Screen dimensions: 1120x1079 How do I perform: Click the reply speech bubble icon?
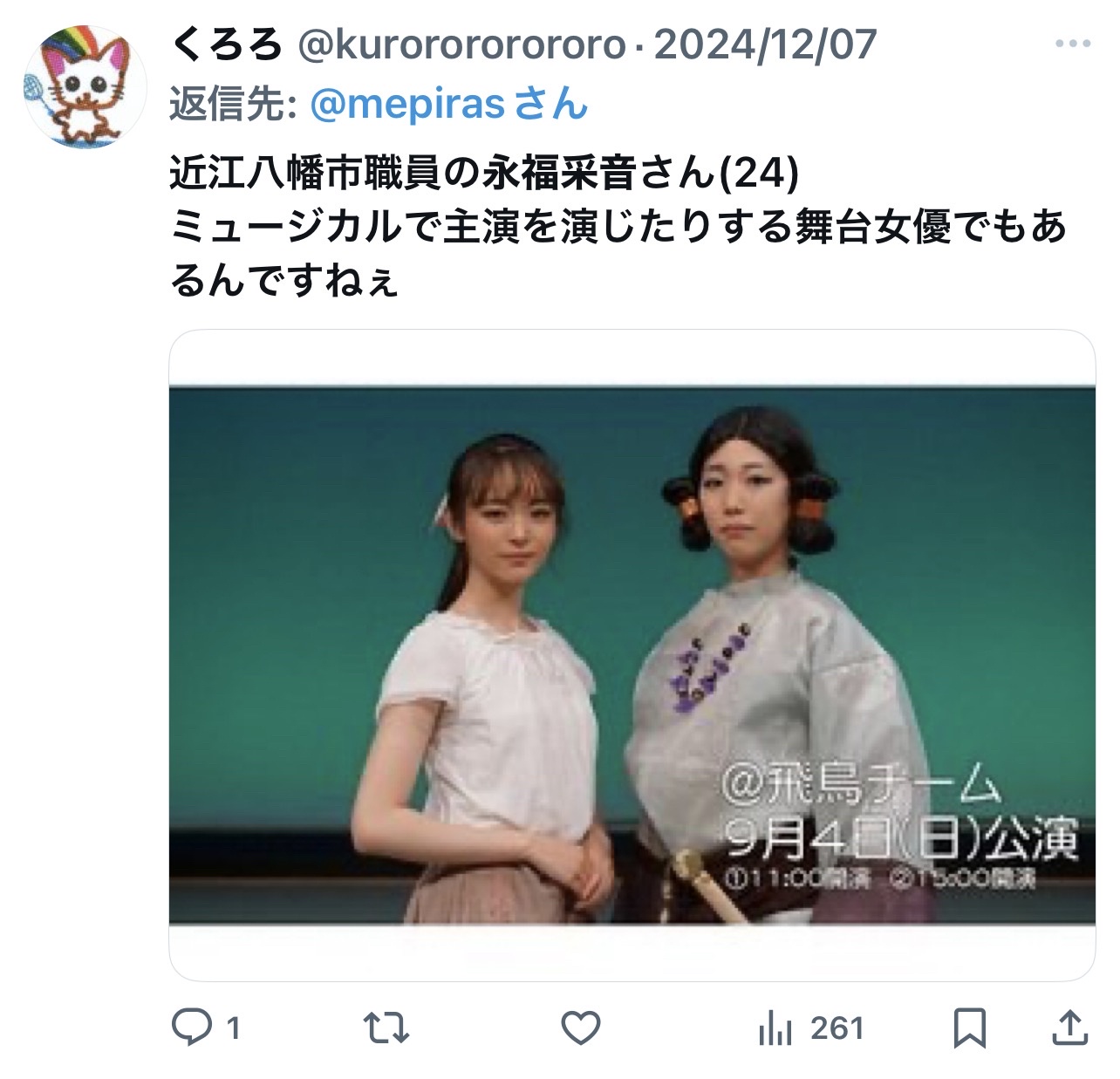coord(191,1028)
